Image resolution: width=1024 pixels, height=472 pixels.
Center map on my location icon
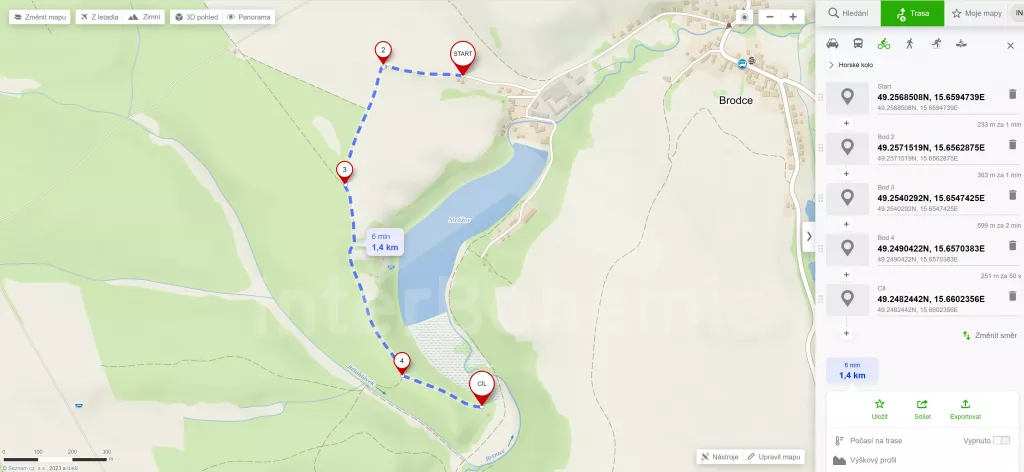pyautogui.click(x=744, y=17)
